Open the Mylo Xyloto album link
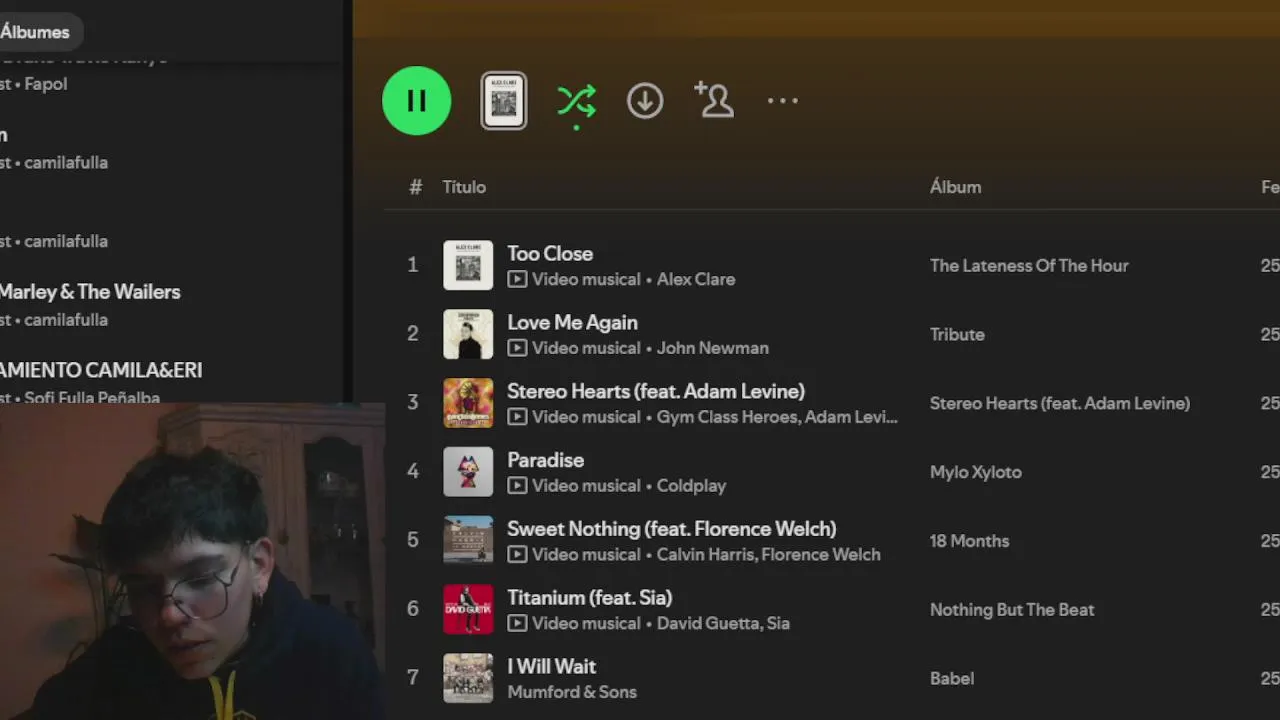1280x720 pixels. click(976, 472)
